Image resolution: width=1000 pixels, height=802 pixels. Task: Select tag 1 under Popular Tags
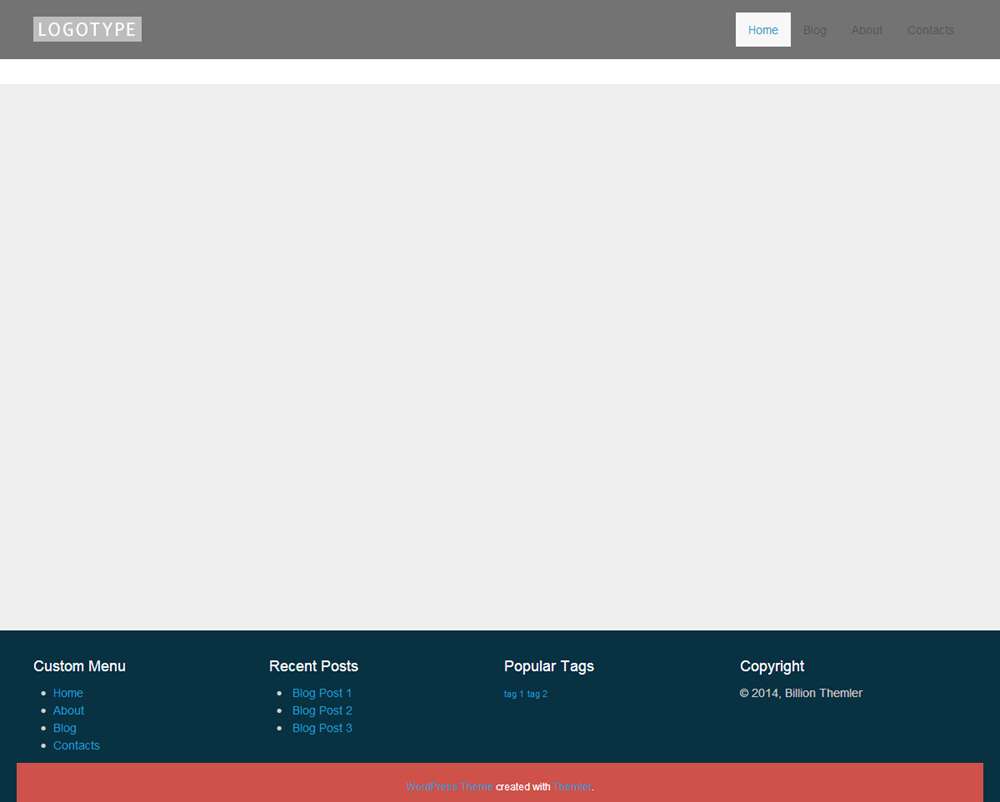[513, 694]
